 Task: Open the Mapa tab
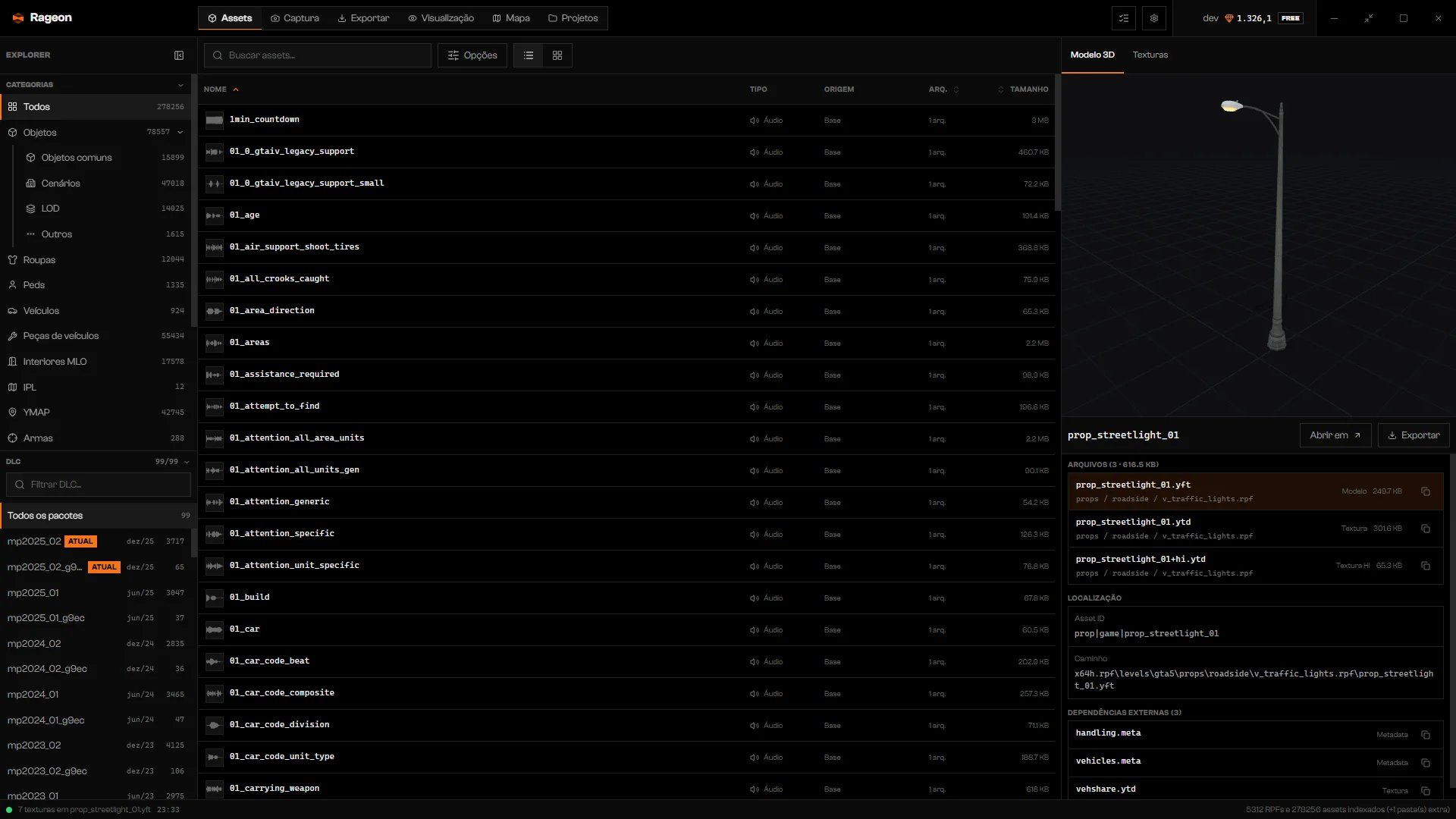[x=511, y=18]
